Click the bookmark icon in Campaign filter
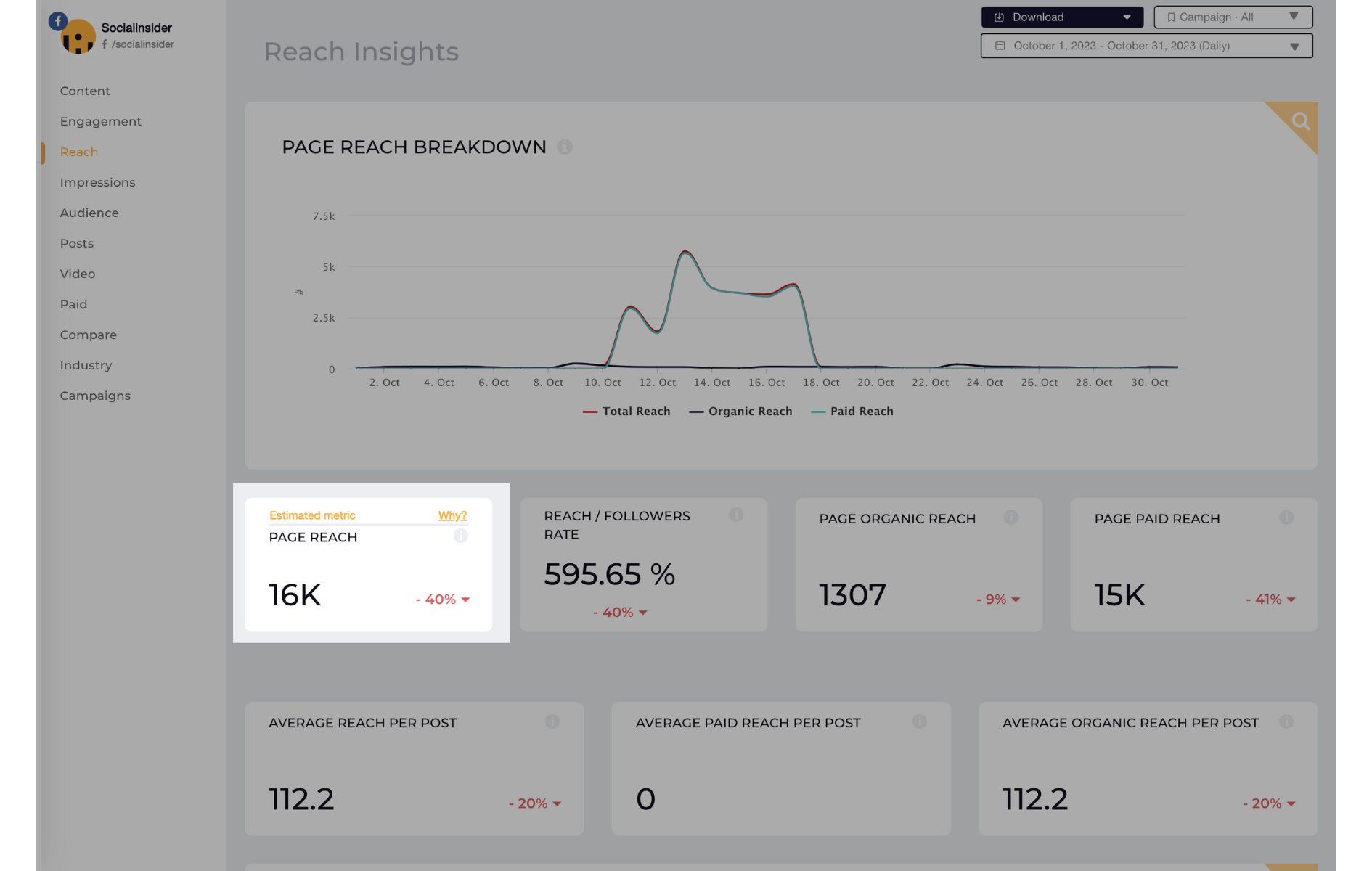Screen dimensions: 1372x871 coord(1171,17)
